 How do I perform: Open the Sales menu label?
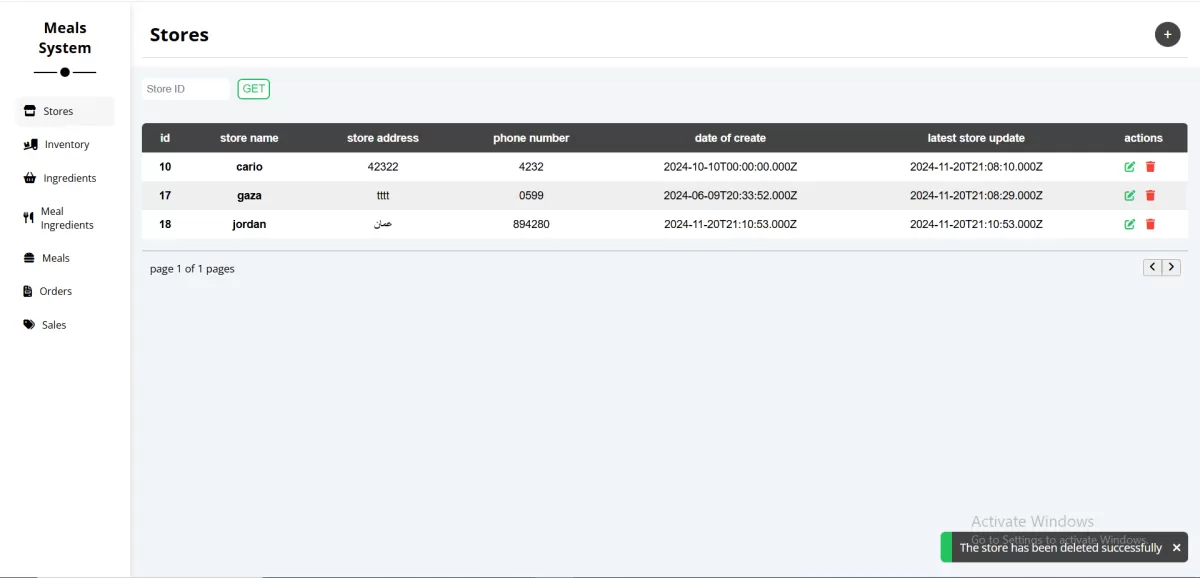54,325
